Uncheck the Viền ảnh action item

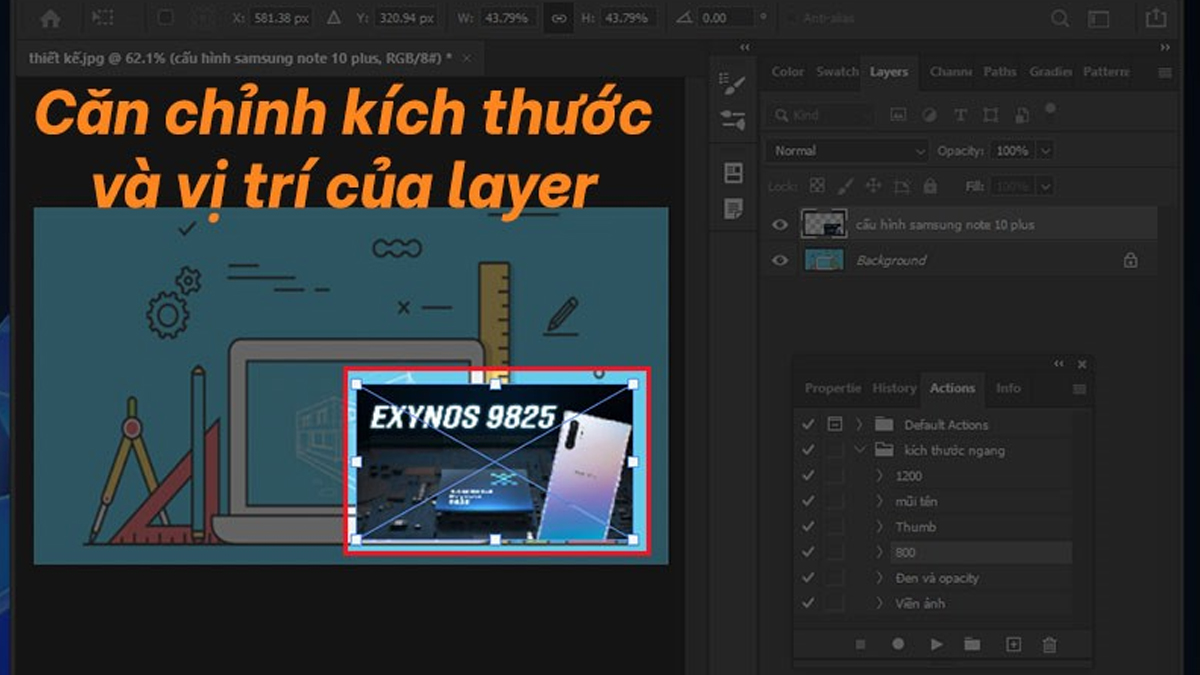coord(807,603)
